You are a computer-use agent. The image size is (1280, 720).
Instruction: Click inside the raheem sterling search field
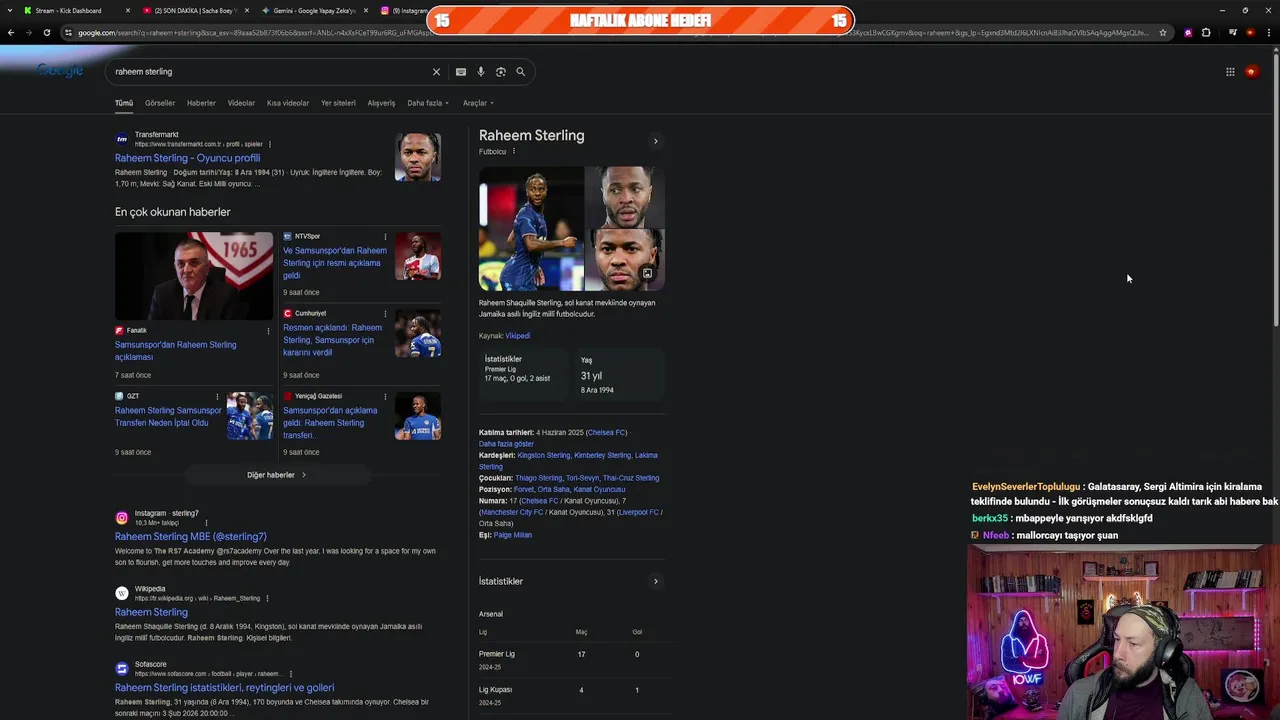[x=270, y=72]
